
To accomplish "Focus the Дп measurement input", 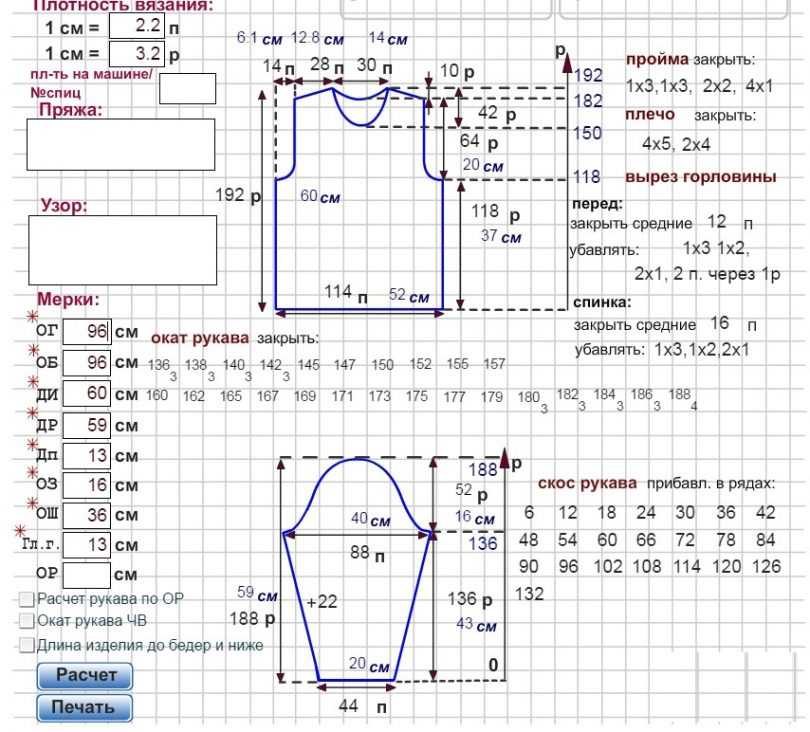I will click(x=86, y=455).
